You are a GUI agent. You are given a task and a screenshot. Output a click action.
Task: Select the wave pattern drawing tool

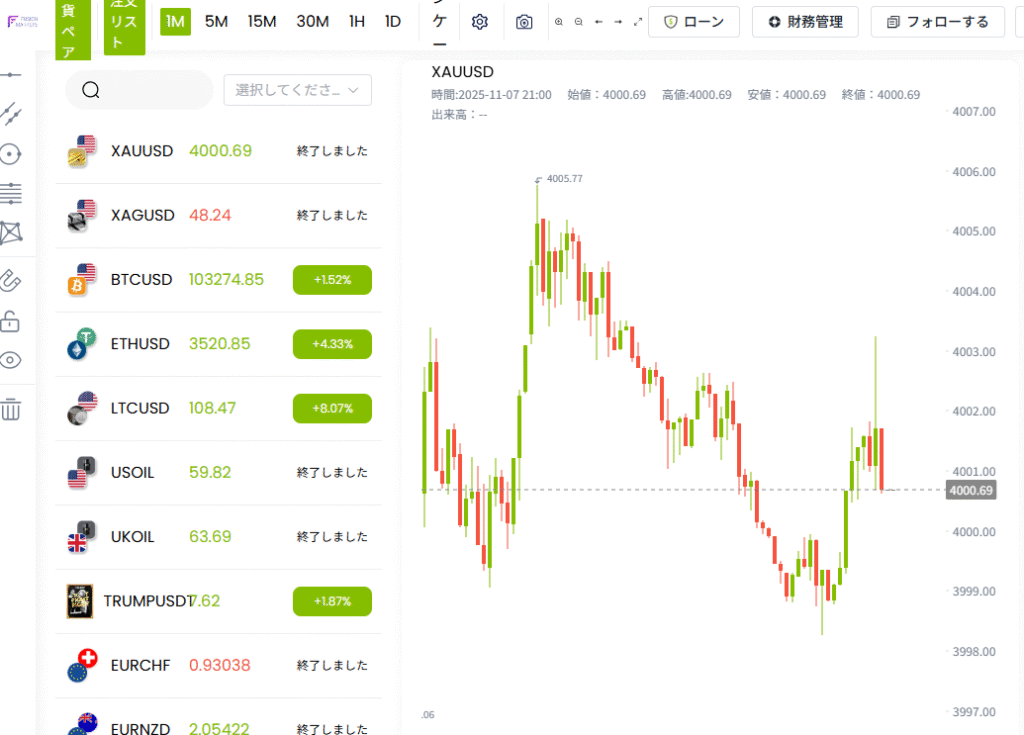11,233
